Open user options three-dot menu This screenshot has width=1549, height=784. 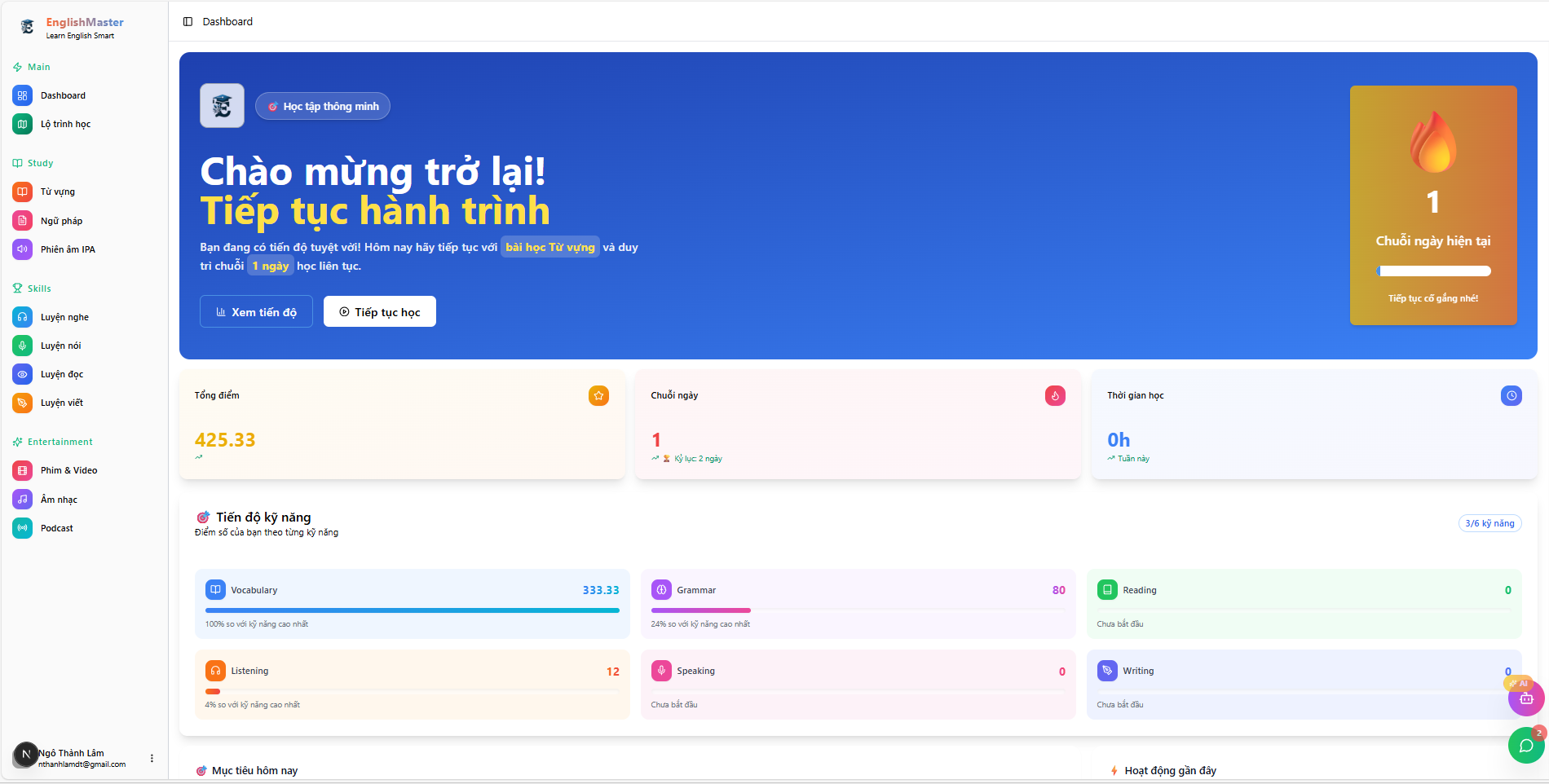[152, 758]
